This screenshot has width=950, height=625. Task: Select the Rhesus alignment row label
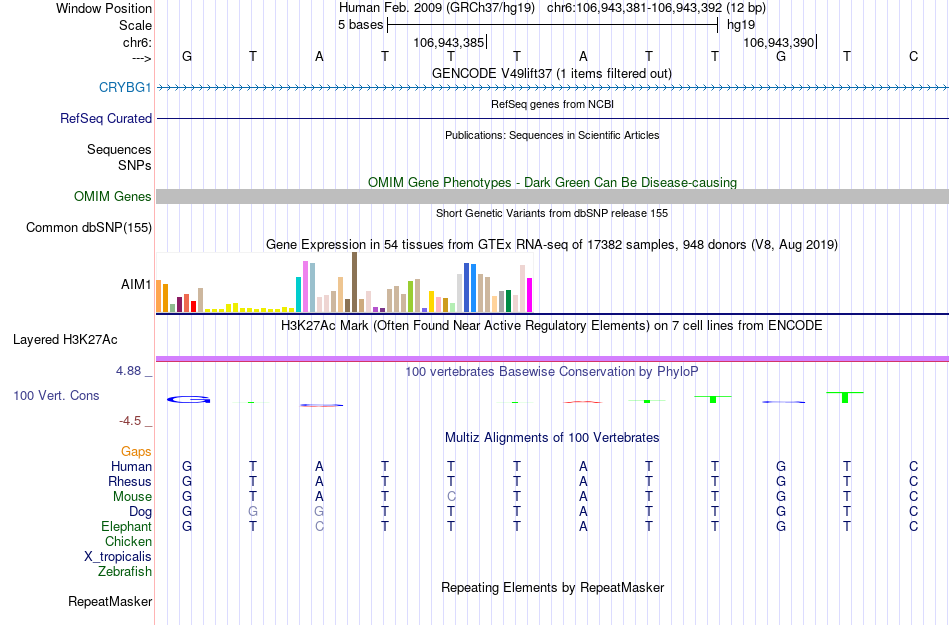130,481
